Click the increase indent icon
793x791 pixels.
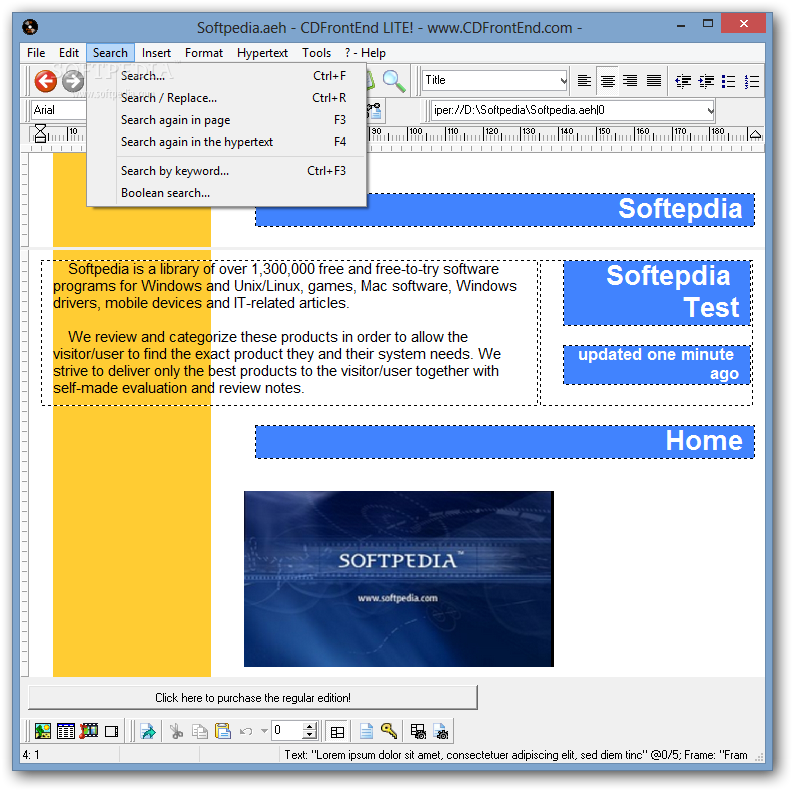coord(706,81)
